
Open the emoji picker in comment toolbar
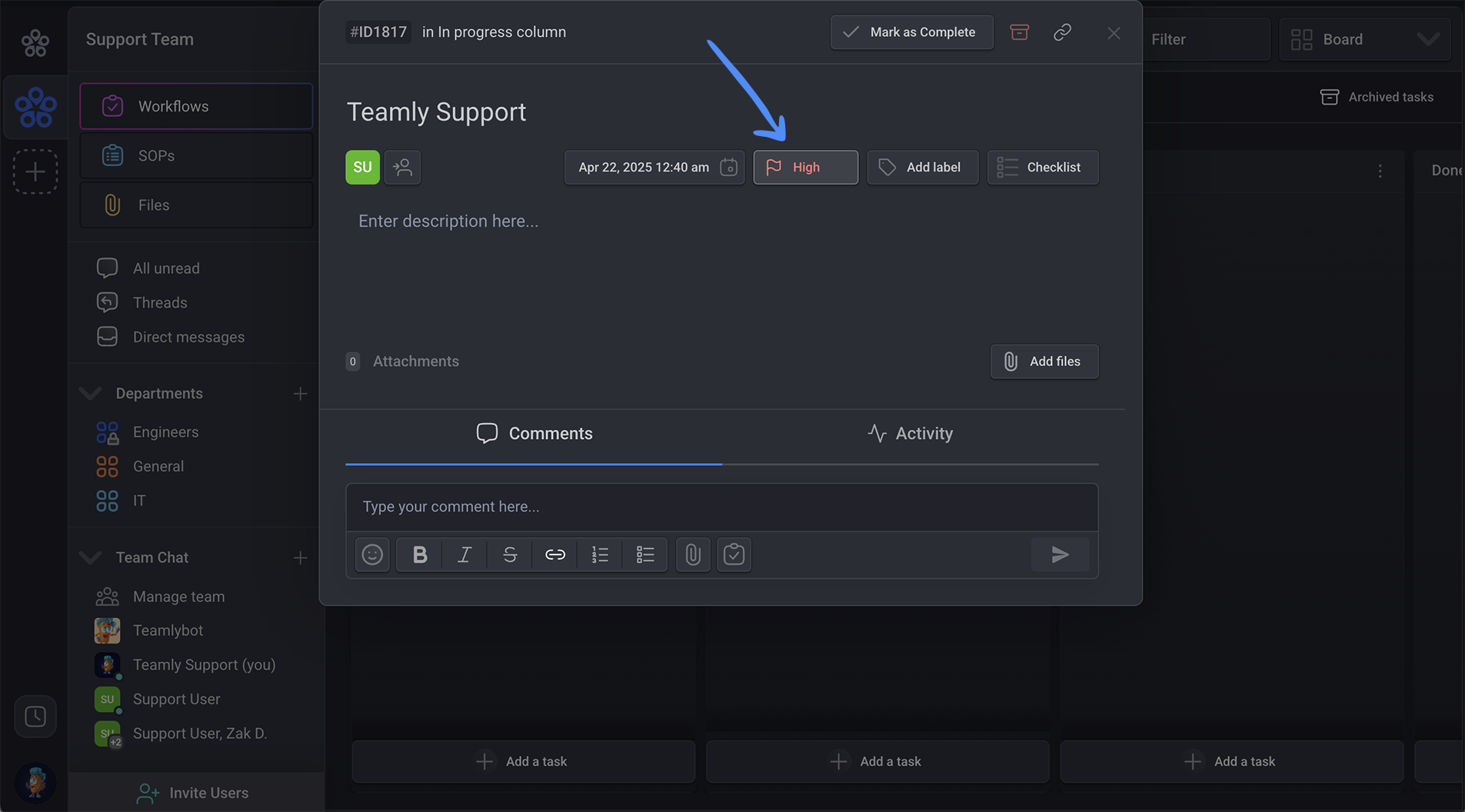[x=372, y=554]
